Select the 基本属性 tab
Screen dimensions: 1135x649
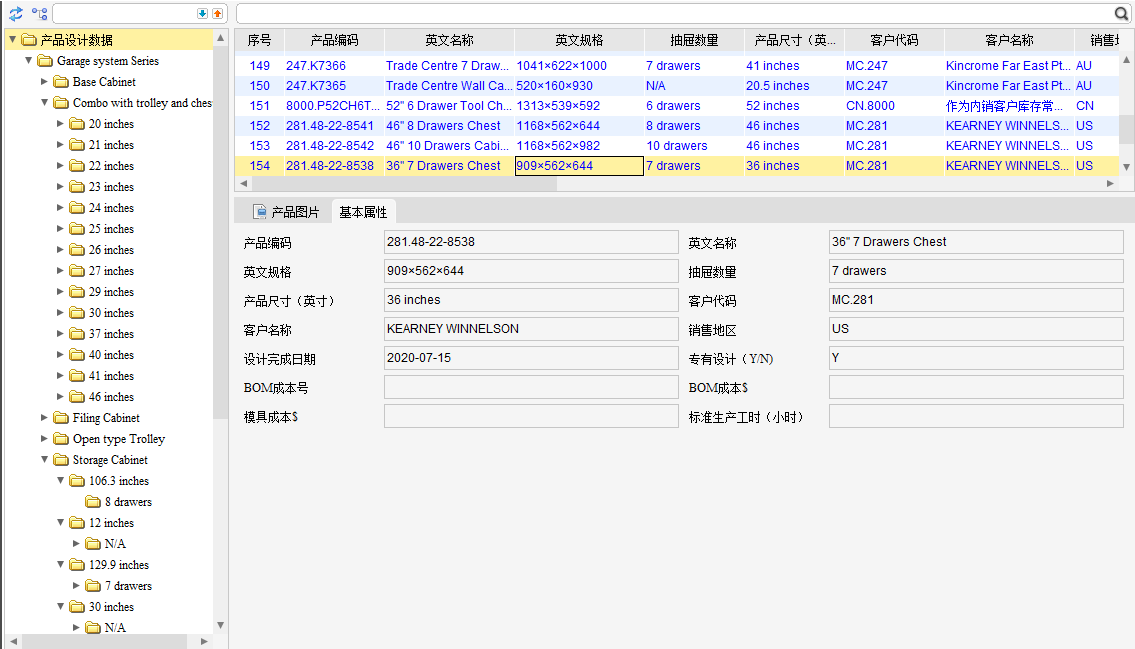coord(364,212)
